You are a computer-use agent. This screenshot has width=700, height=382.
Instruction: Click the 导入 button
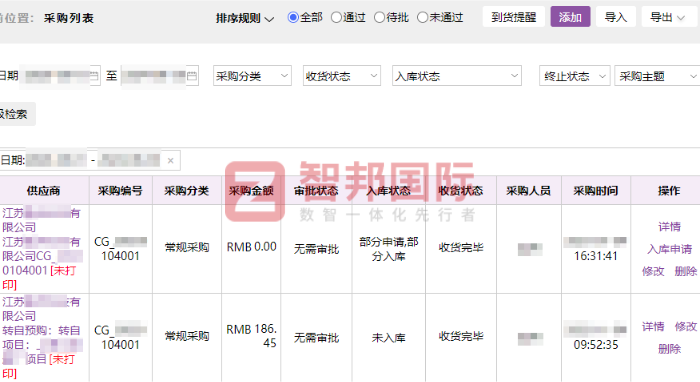[616, 17]
